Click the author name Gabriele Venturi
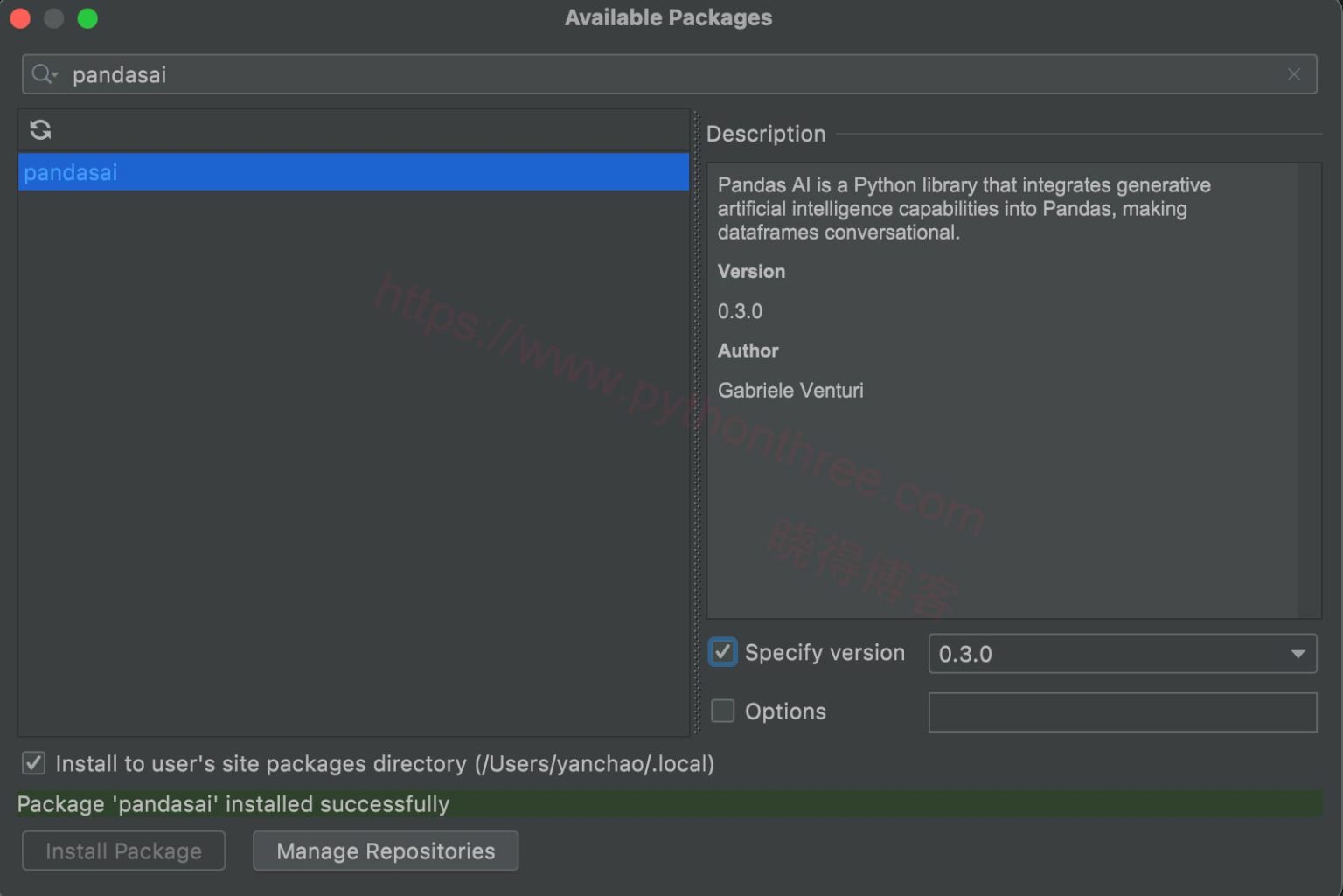 click(x=790, y=391)
